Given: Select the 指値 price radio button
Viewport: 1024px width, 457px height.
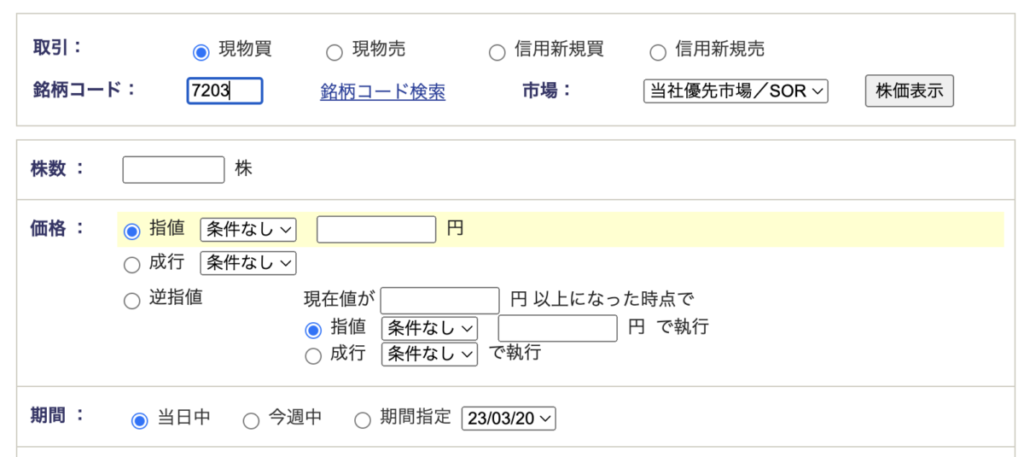Looking at the screenshot, I should (132, 230).
